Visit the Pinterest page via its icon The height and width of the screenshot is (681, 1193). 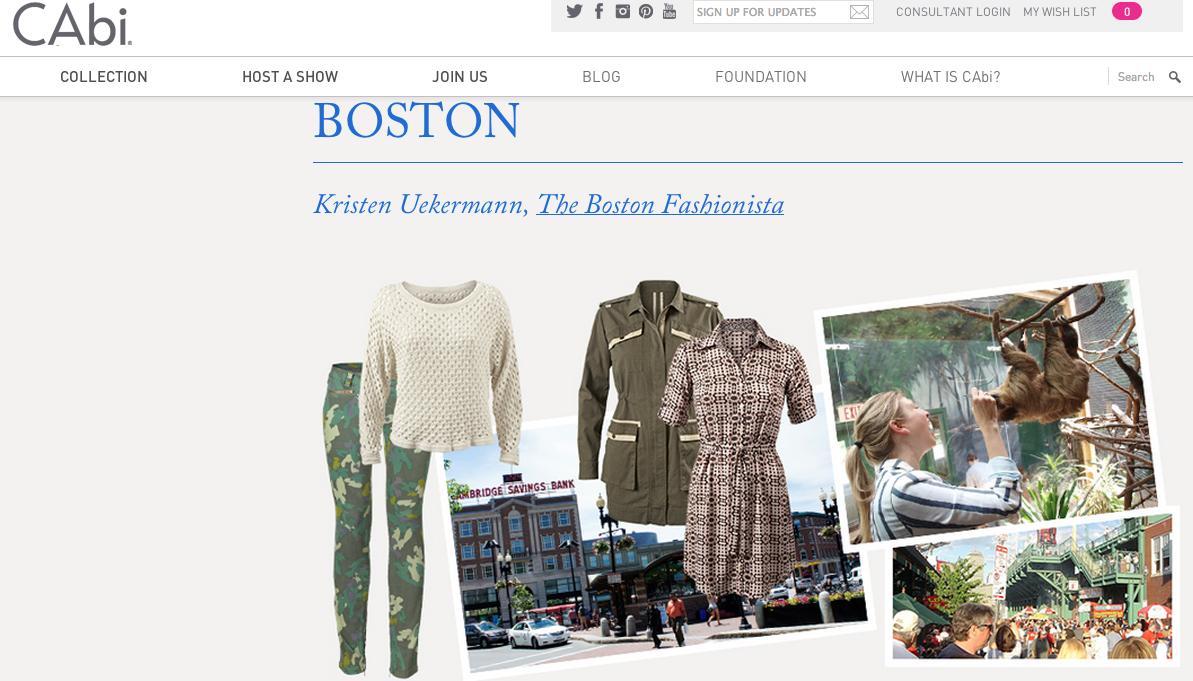645,11
